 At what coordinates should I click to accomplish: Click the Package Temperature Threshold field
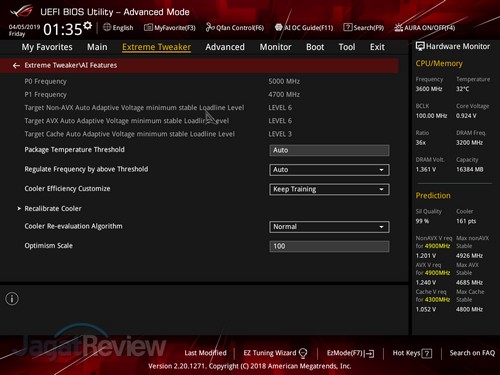[329, 150]
